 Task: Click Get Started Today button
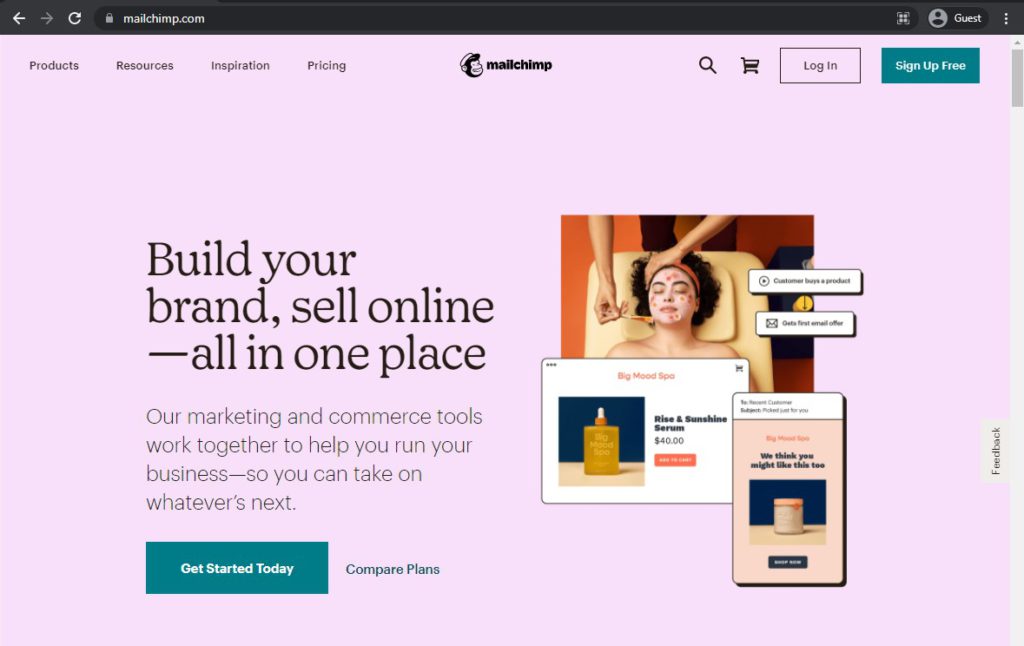click(237, 568)
